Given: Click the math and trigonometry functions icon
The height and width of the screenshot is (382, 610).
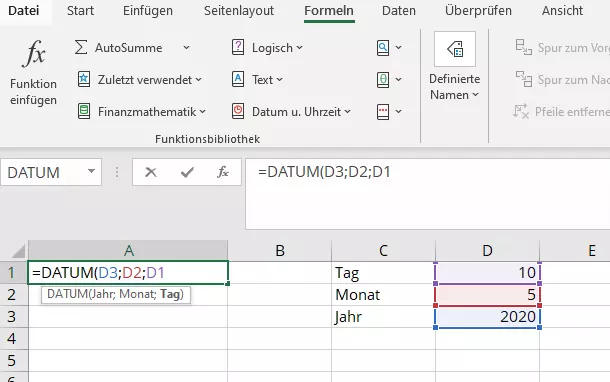Looking at the screenshot, I should 383,80.
